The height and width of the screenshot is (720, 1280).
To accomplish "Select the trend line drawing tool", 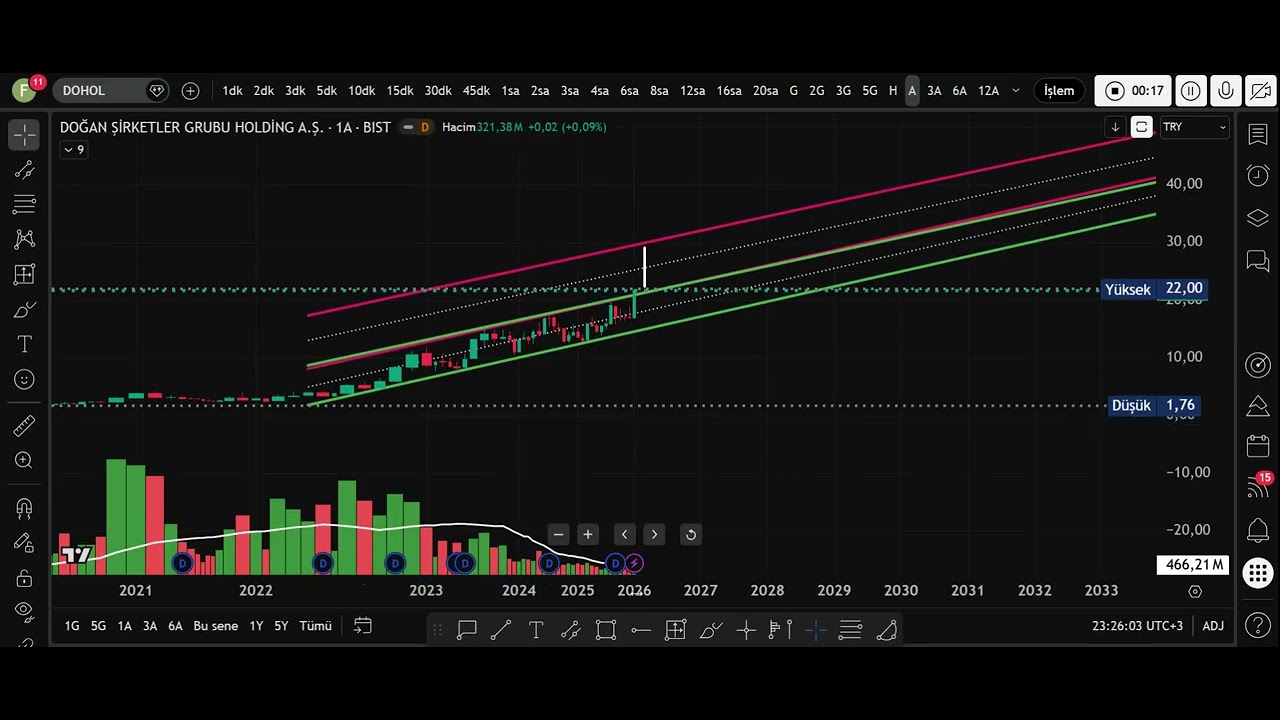I will [24, 170].
